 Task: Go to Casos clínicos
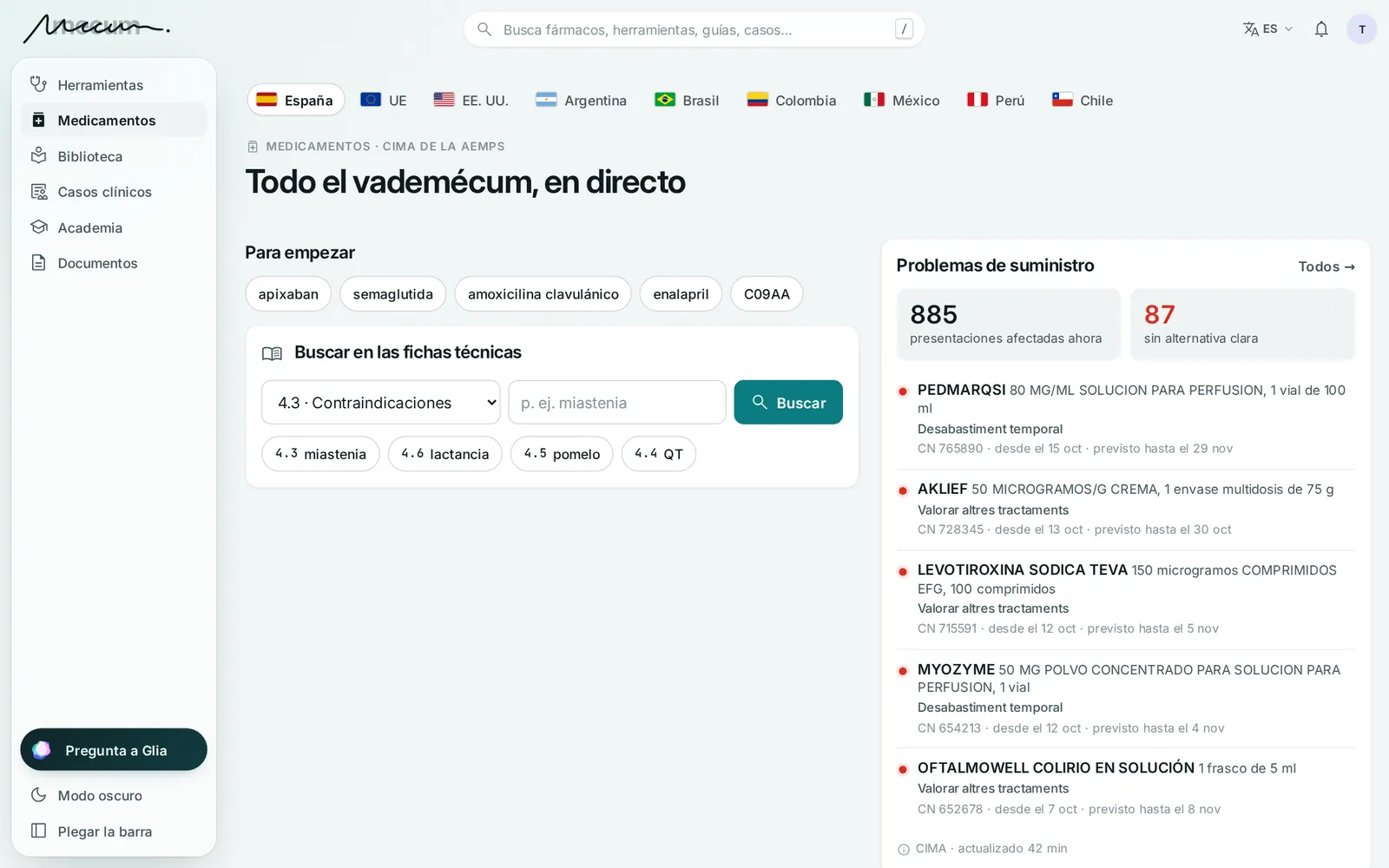(x=114, y=192)
